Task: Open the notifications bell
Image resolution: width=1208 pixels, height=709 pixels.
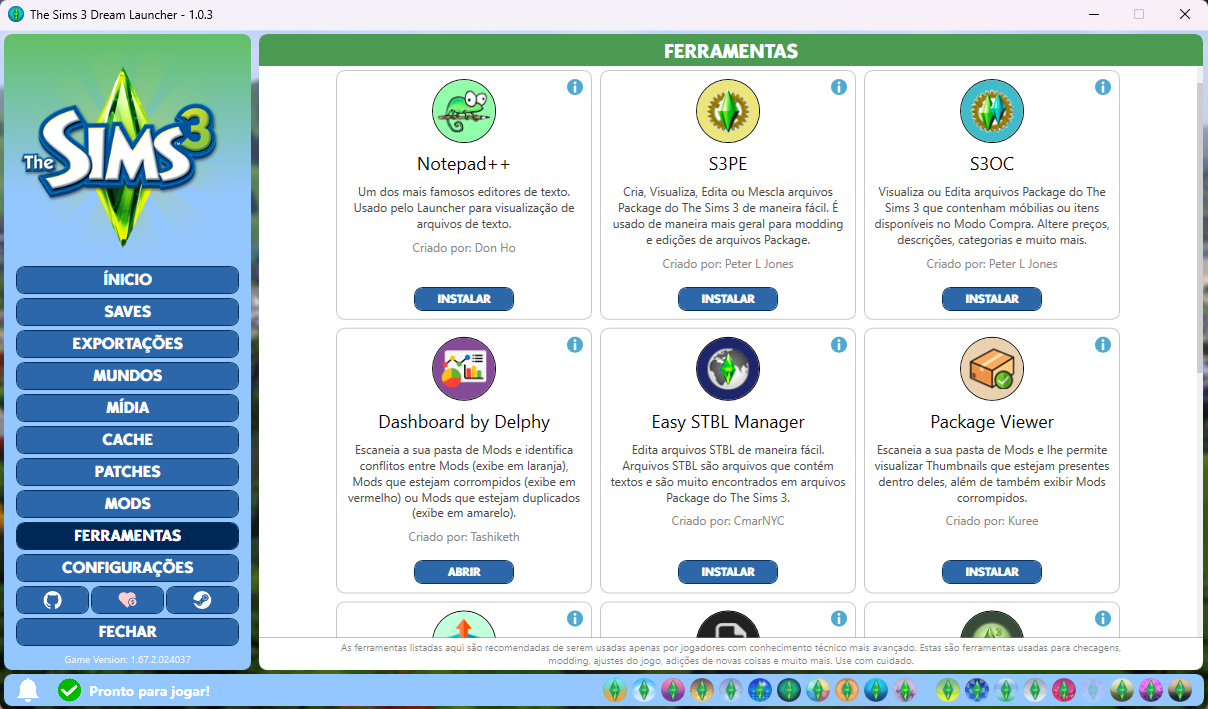Action: pyautogui.click(x=28, y=690)
